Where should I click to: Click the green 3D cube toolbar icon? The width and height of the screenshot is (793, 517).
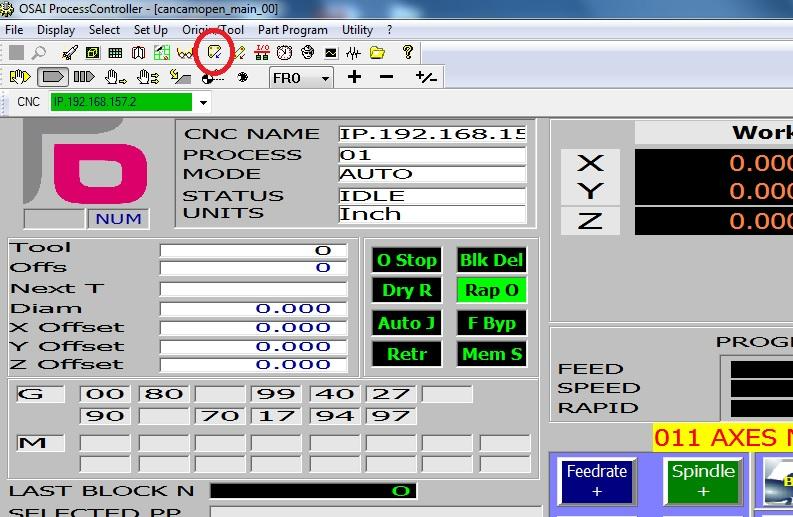click(x=93, y=52)
